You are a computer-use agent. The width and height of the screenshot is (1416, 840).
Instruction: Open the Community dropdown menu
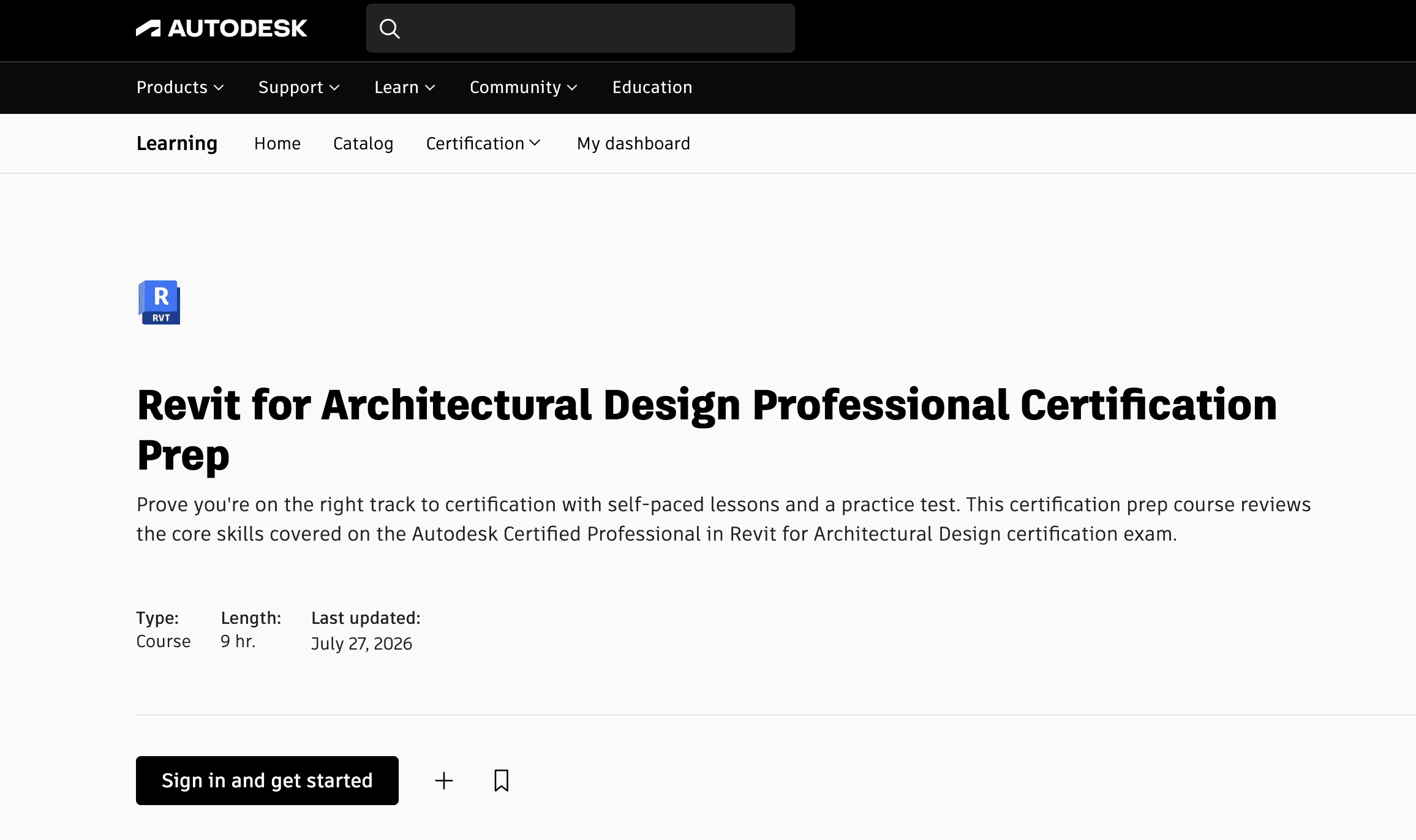[x=524, y=88]
